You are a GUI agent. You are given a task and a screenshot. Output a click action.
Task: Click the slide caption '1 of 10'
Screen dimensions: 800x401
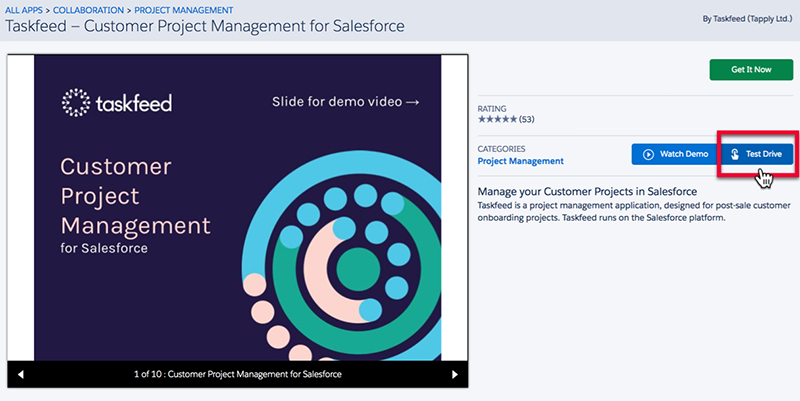pos(238,374)
